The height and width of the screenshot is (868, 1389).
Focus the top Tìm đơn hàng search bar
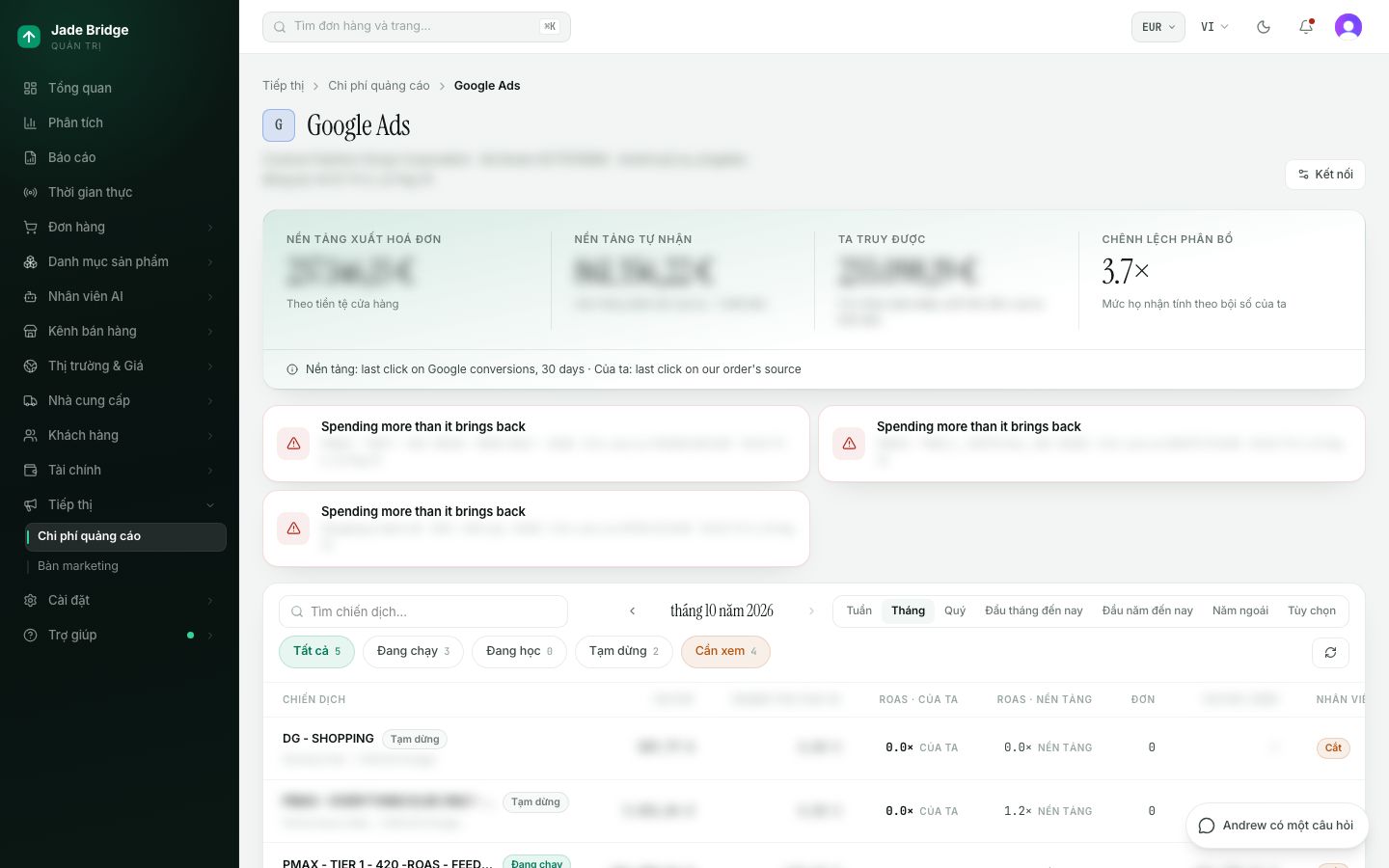(x=417, y=27)
